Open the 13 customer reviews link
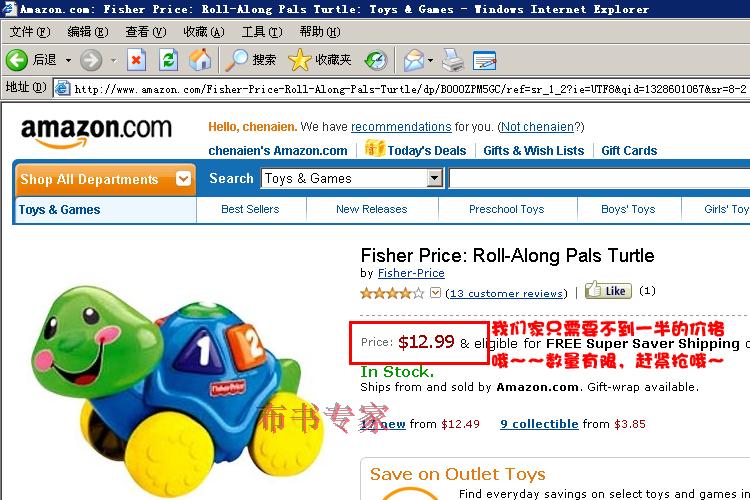This screenshot has width=750, height=500. click(x=506, y=293)
